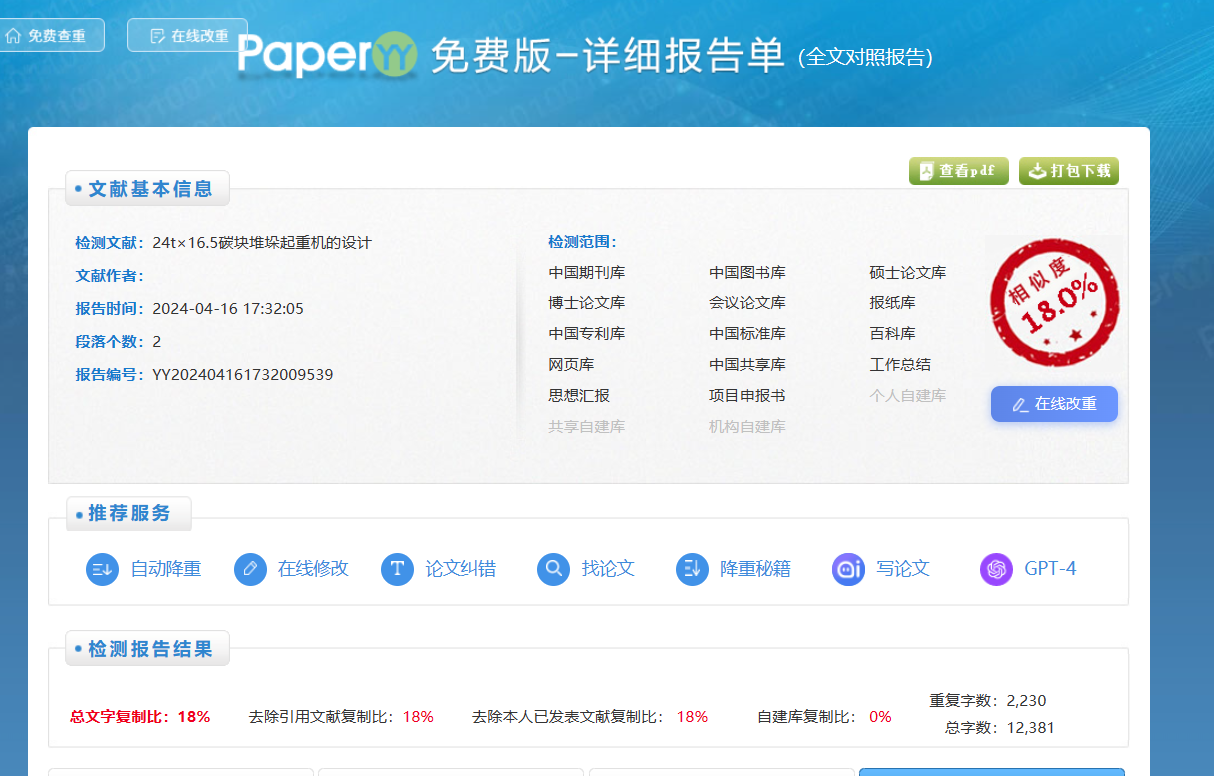
Task: Open 降重秘籍 from recommended services
Action: (692, 569)
